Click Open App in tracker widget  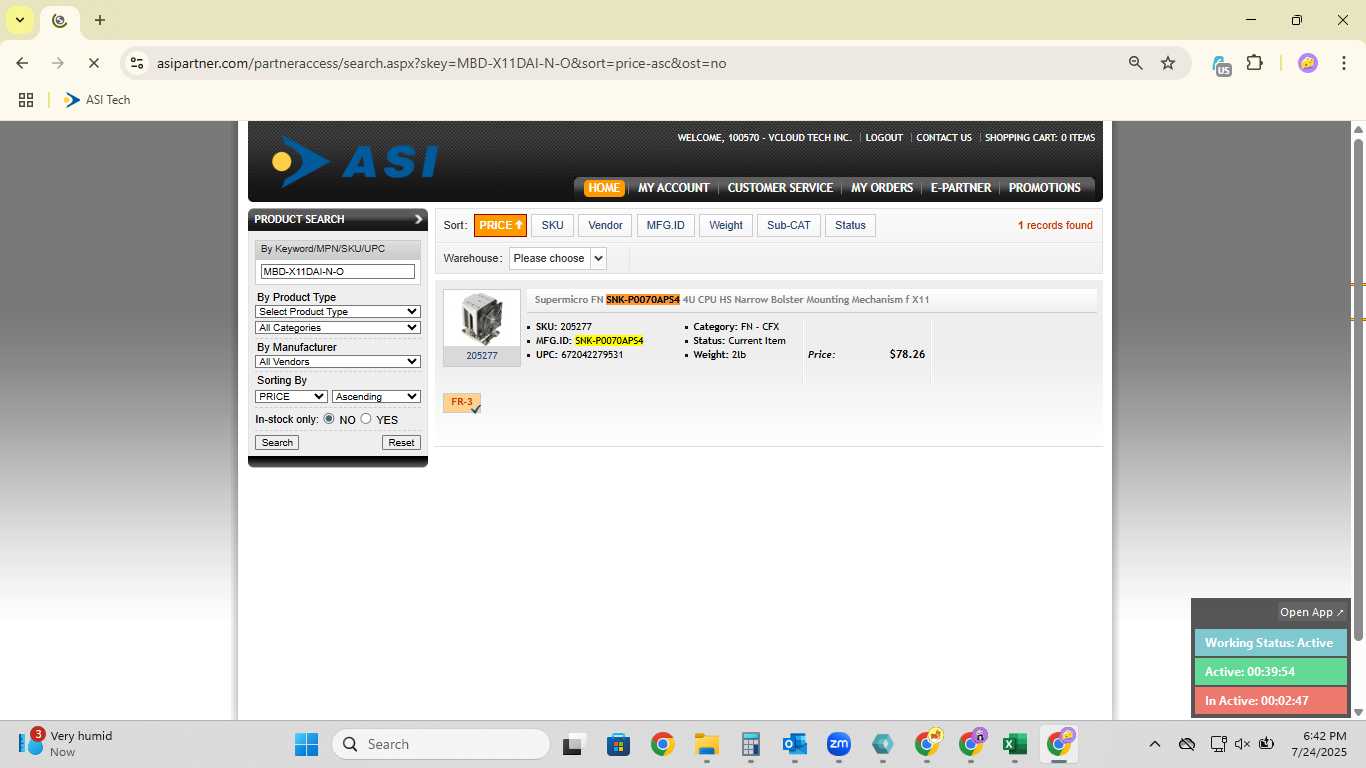[x=1312, y=612]
